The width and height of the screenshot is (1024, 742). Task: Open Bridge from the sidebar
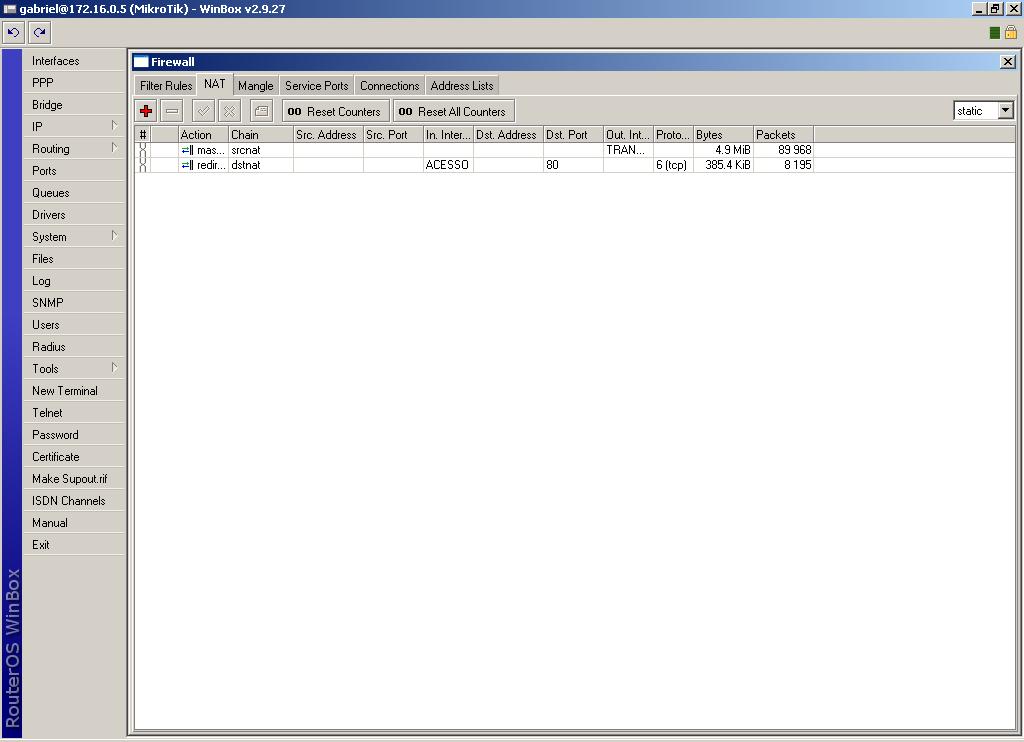pyautogui.click(x=74, y=105)
